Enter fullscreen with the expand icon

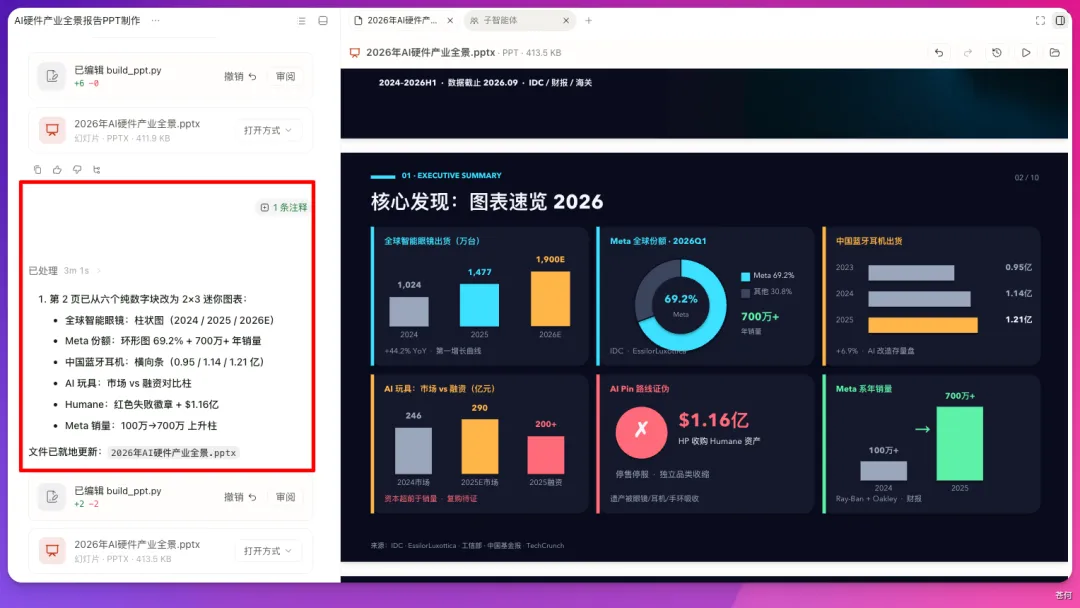coord(1040,21)
